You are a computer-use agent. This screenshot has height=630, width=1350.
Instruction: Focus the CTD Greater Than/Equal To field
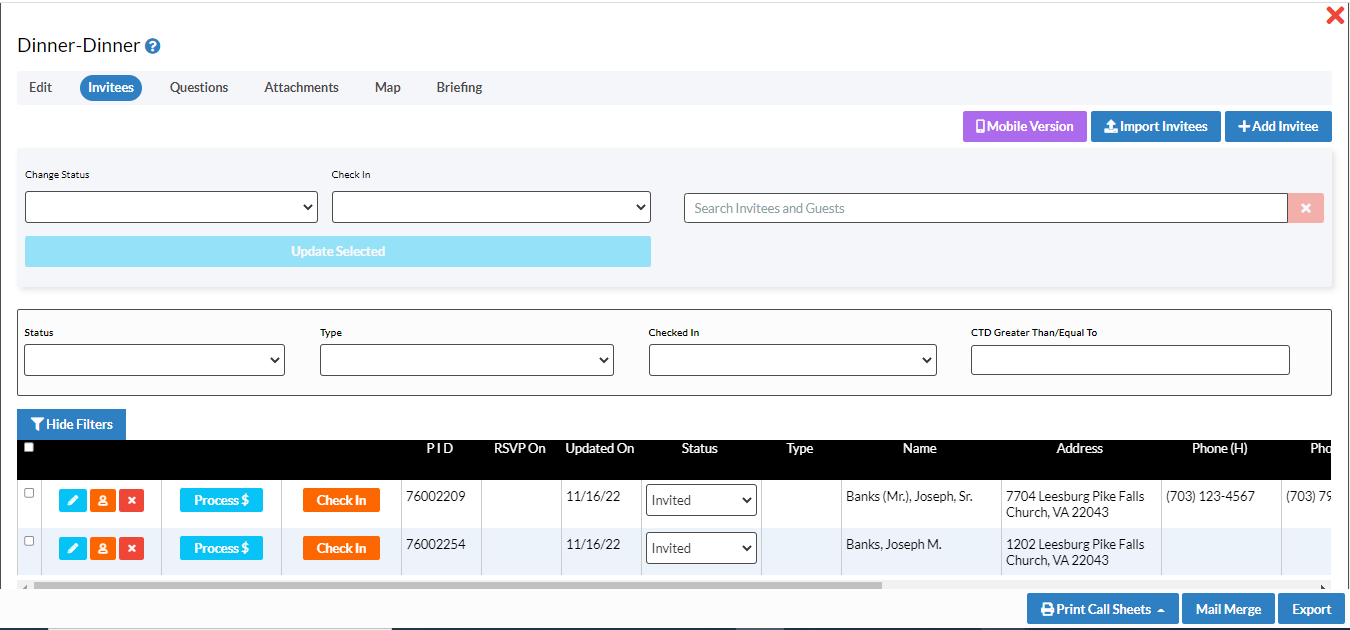(x=1130, y=360)
